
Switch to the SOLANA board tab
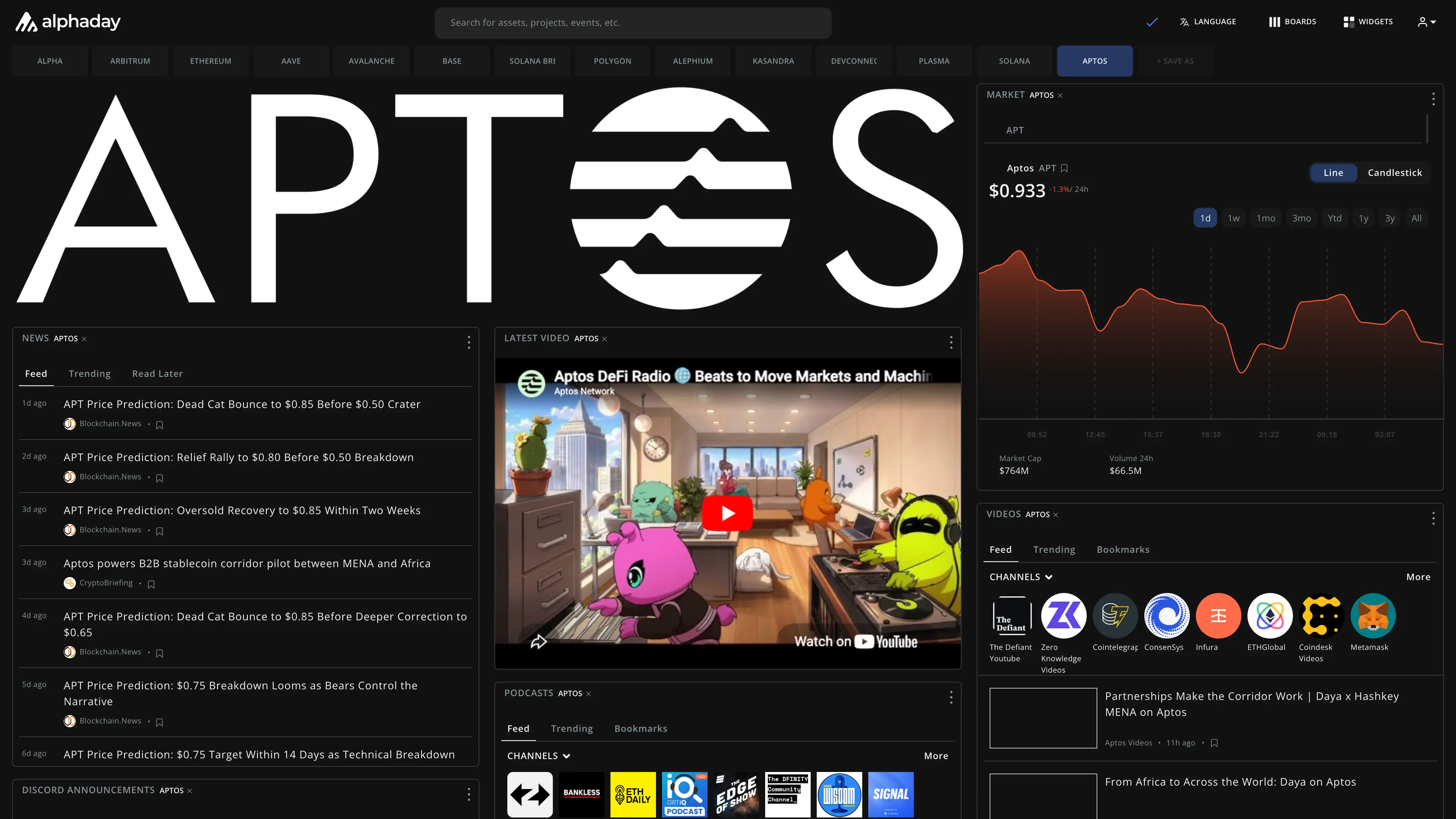point(1014,61)
